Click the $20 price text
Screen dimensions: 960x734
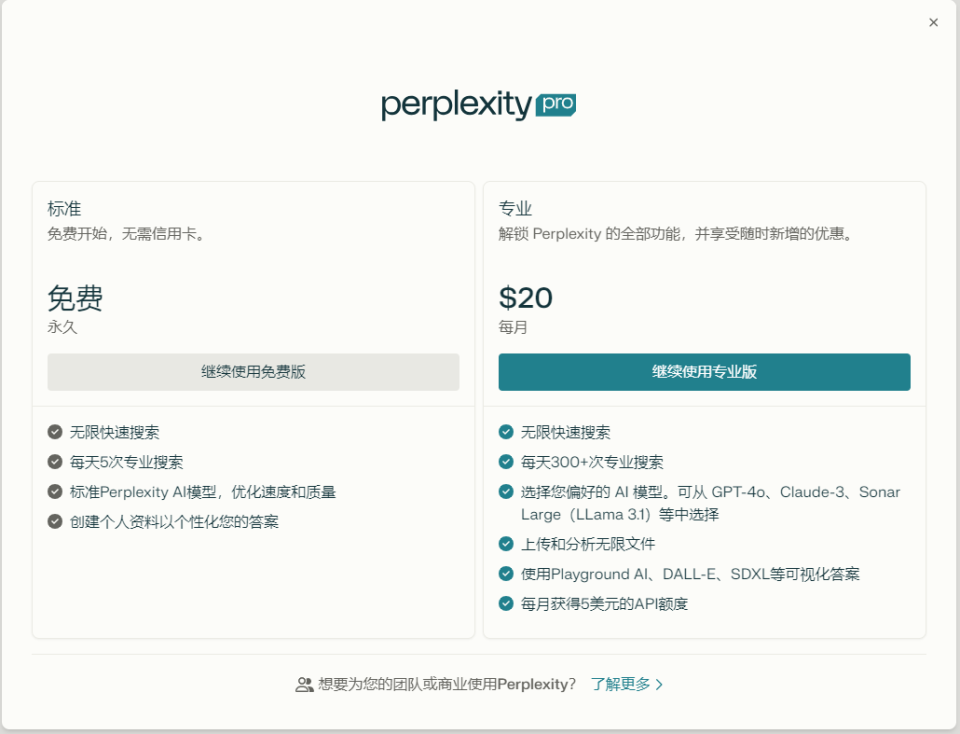(528, 297)
